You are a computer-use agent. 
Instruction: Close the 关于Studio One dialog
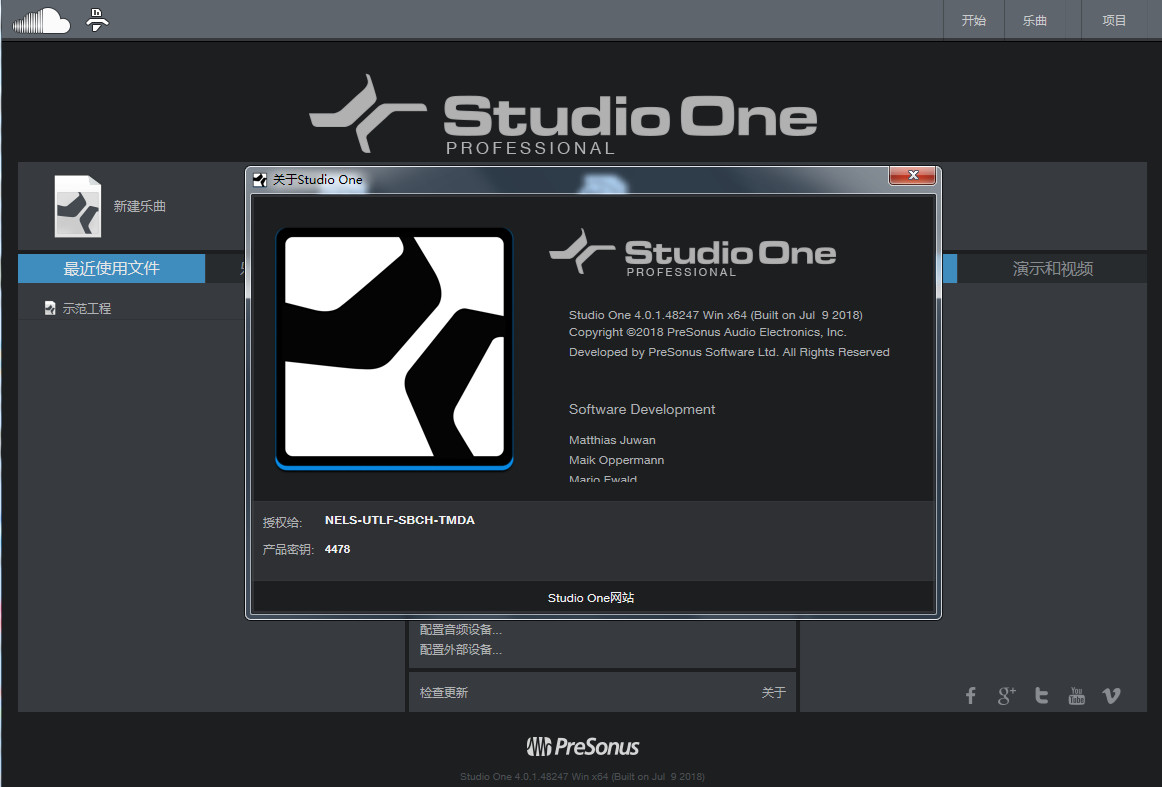click(912, 177)
